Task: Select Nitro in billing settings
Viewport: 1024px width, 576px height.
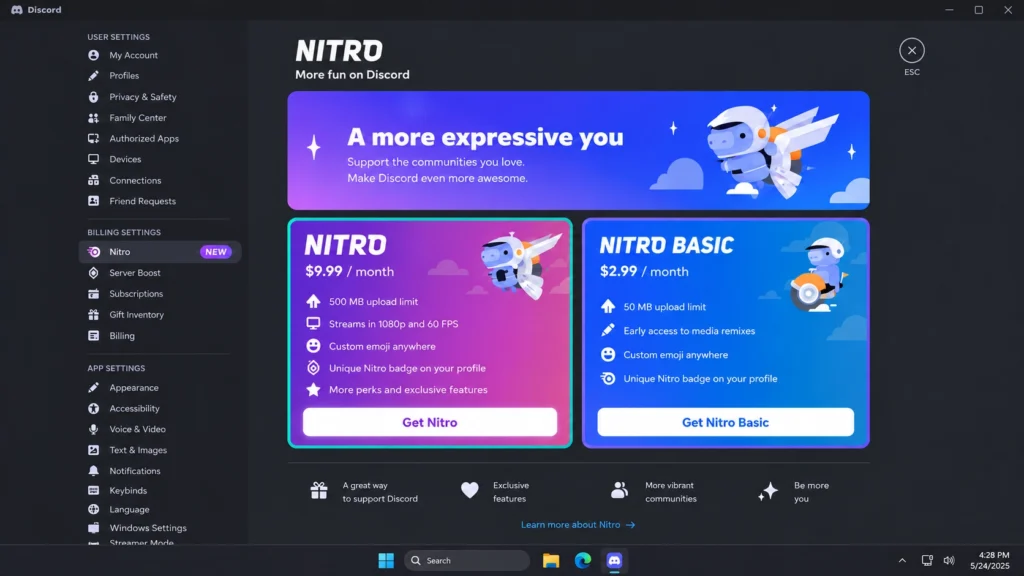Action: (x=159, y=252)
